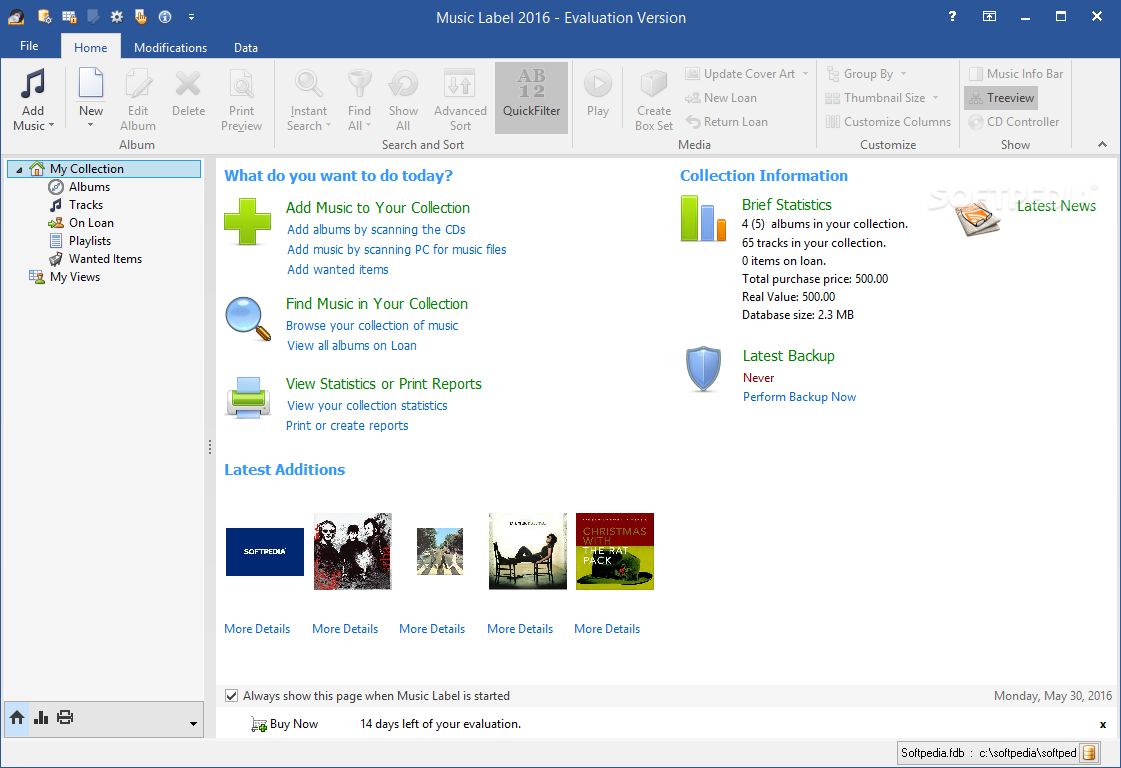
Task: Click the Christmas With The Rat Pack cover
Action: point(615,551)
